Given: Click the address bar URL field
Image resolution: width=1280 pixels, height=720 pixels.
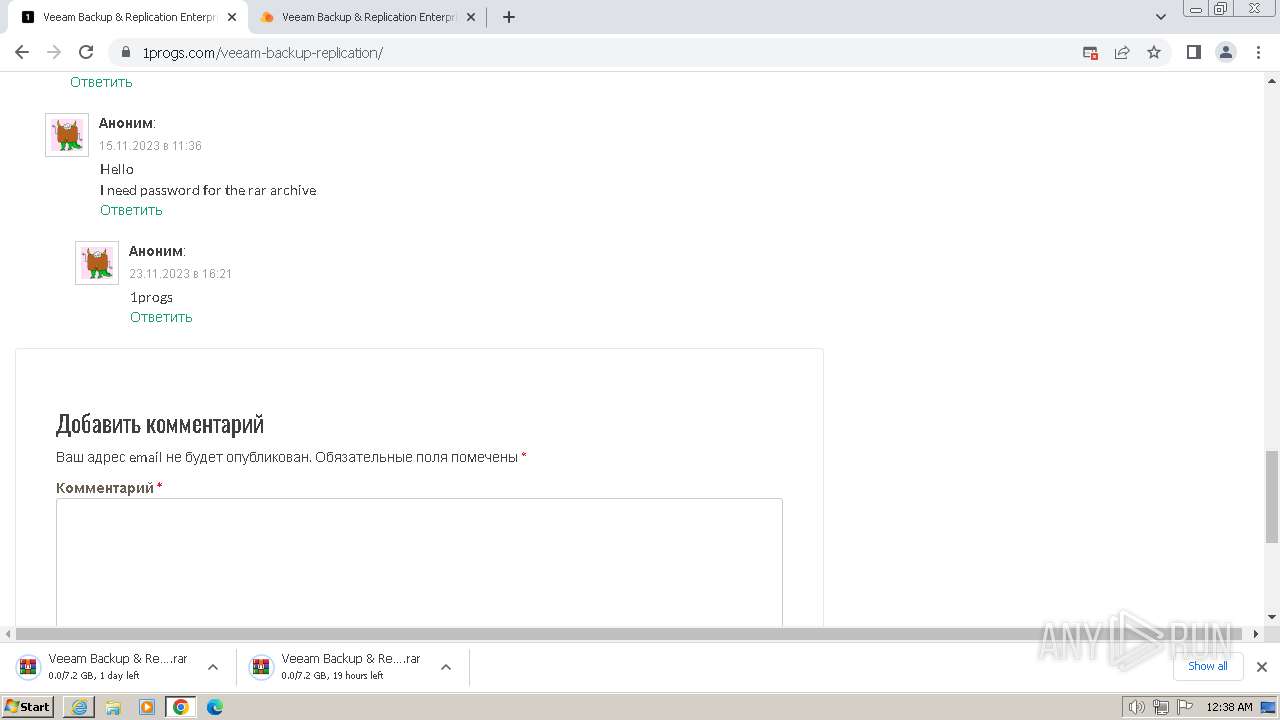Looking at the screenshot, I should (x=600, y=52).
